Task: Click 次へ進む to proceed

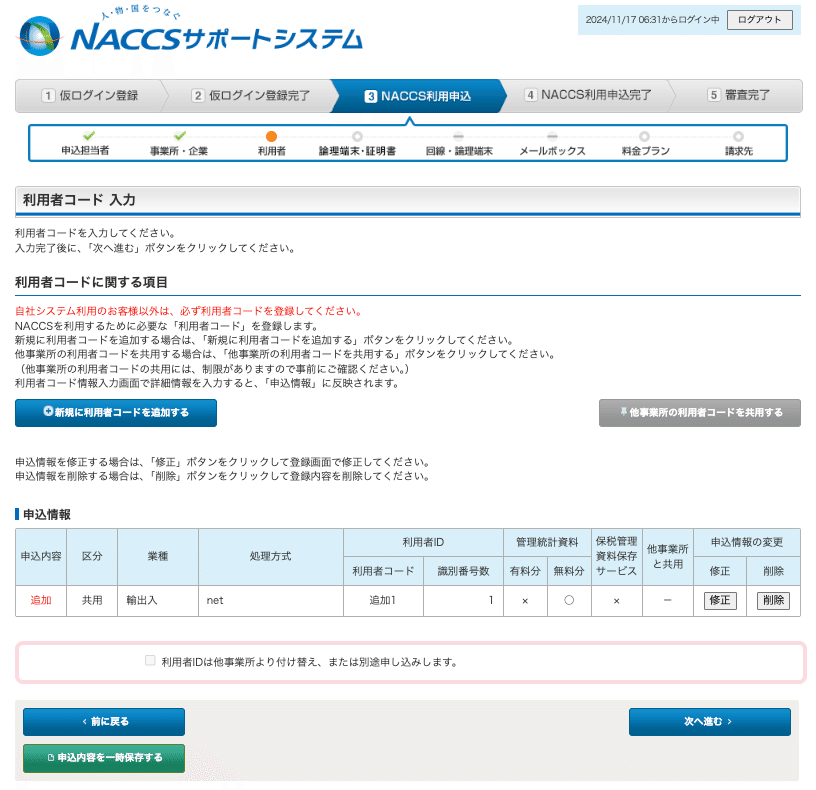Action: tap(709, 721)
